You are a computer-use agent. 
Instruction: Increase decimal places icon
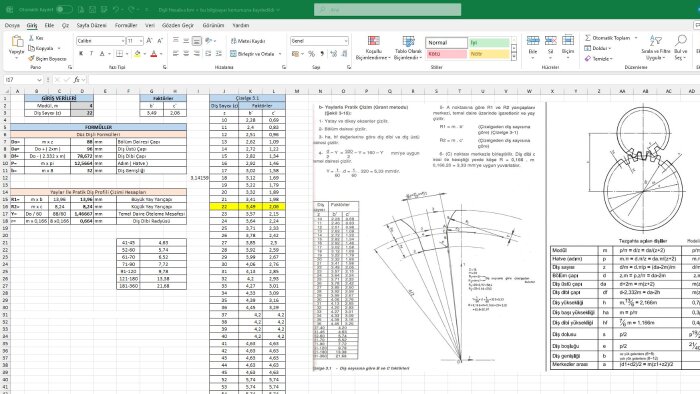coord(333,54)
